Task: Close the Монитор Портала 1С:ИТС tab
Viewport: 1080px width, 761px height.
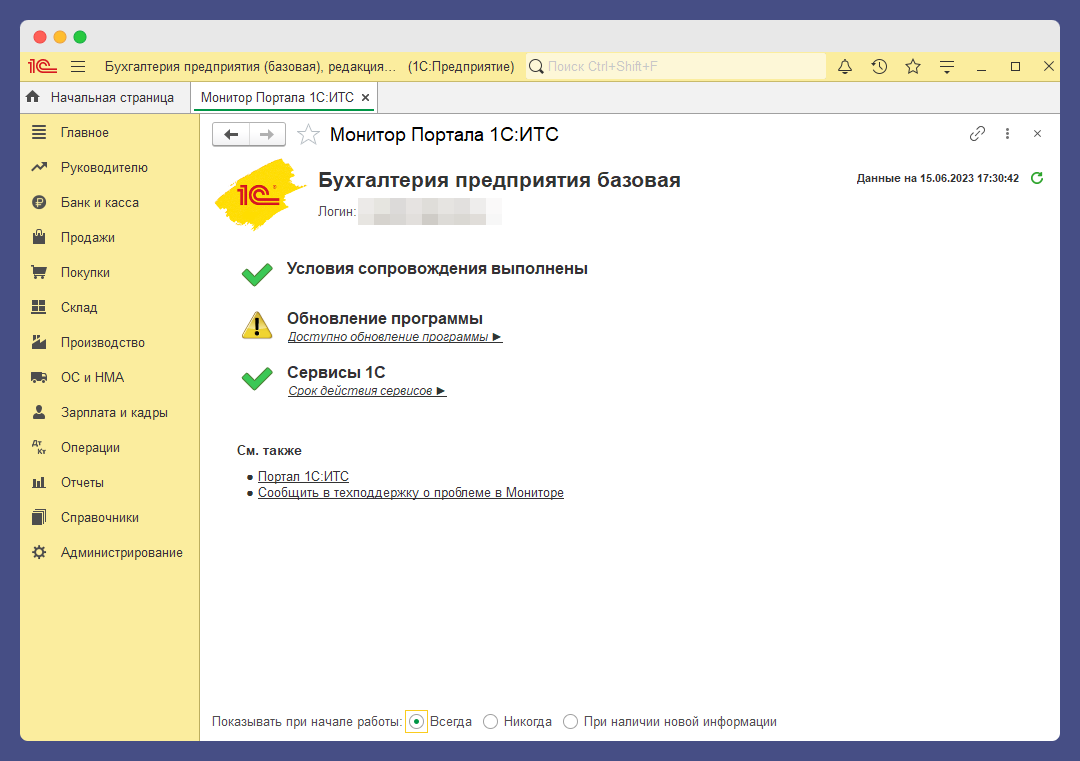Action: (366, 98)
